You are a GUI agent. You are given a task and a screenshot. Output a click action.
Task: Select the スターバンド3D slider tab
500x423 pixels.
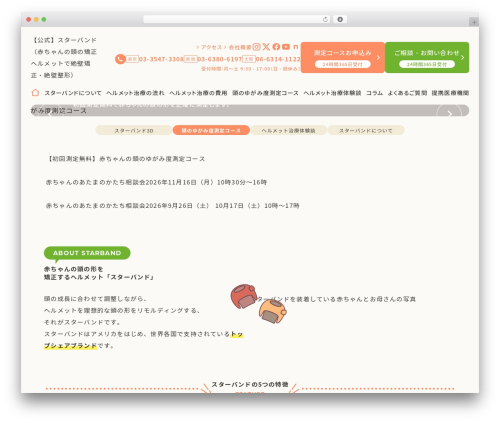(134, 130)
